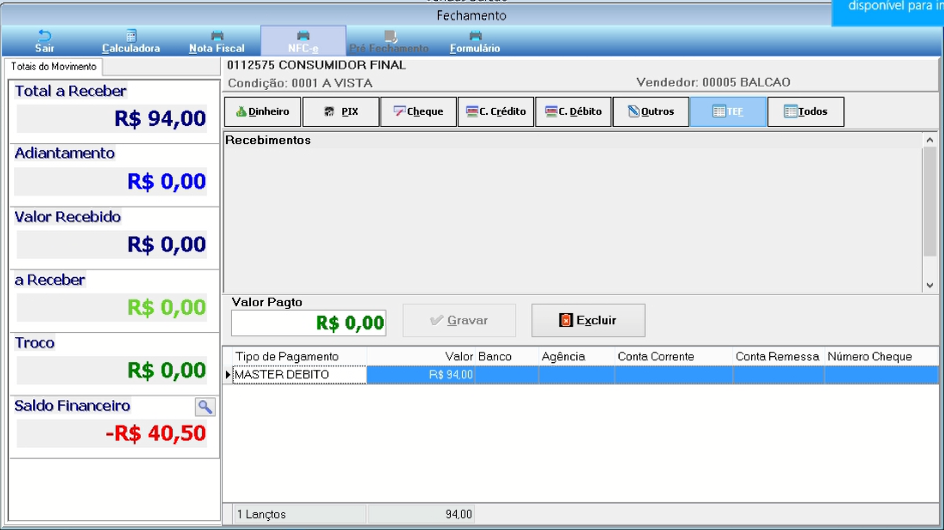Screen dimensions: 944x530
Task: Click the Adiantamento R$ 0,00 value
Action: point(167,181)
